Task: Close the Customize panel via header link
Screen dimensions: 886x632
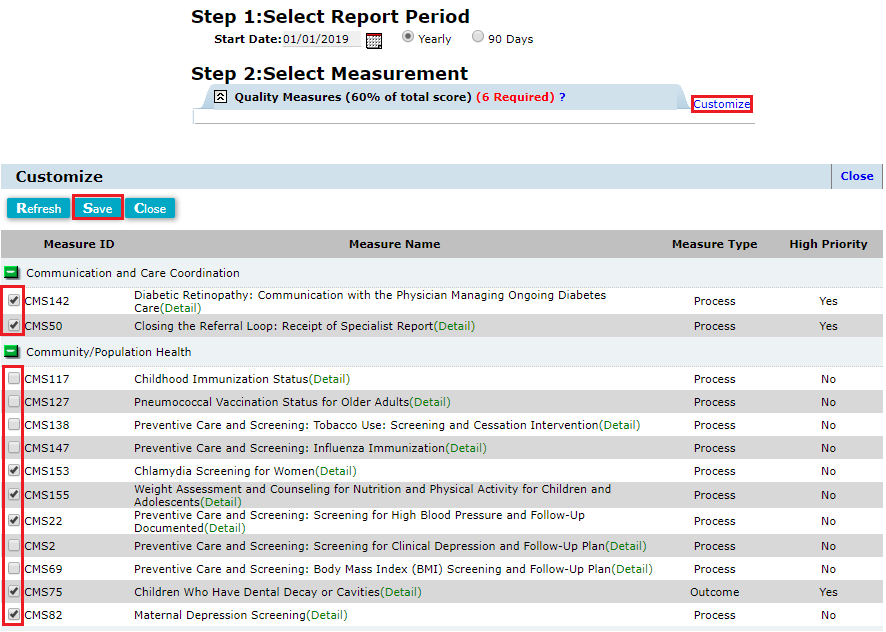Action: [856, 176]
